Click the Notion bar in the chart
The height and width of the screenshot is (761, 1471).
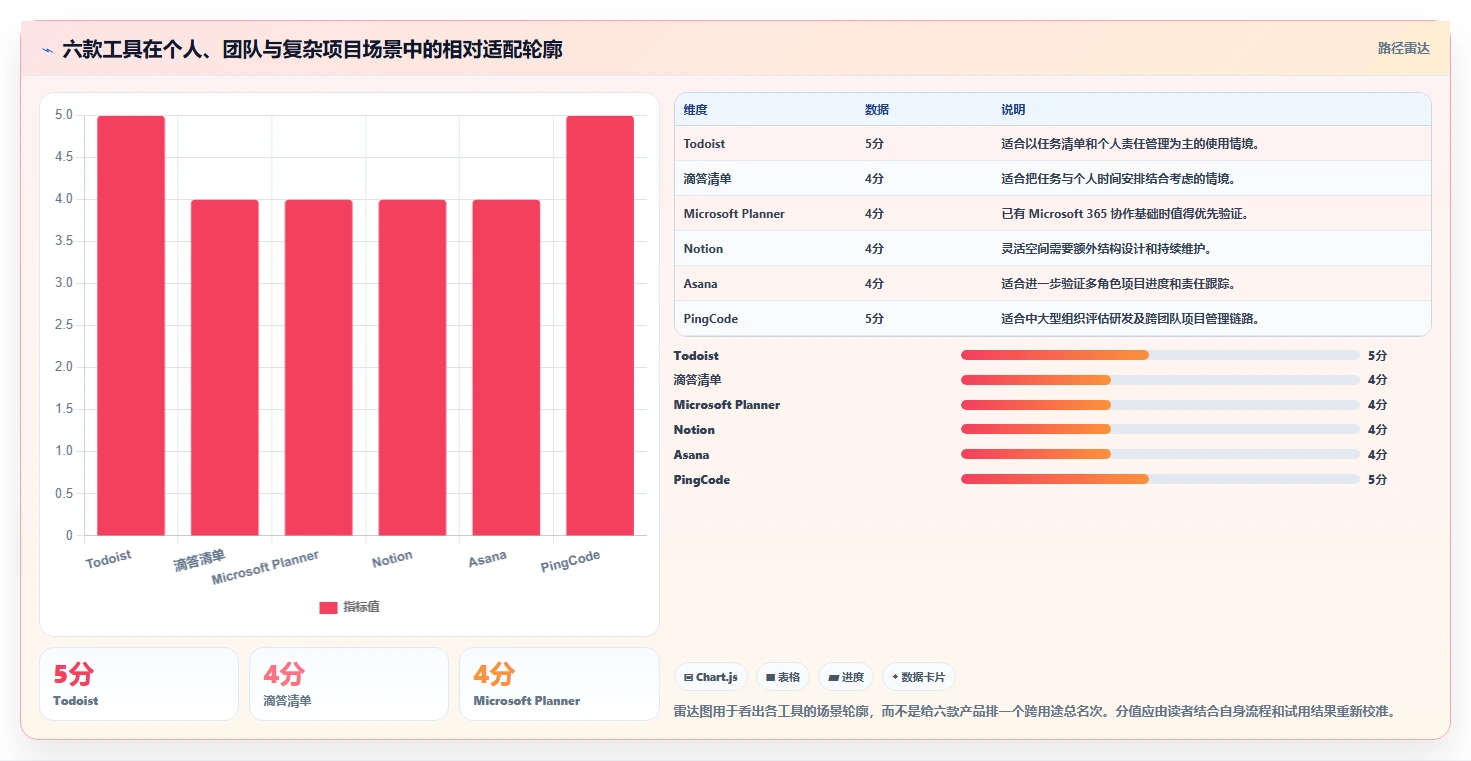pyautogui.click(x=413, y=367)
